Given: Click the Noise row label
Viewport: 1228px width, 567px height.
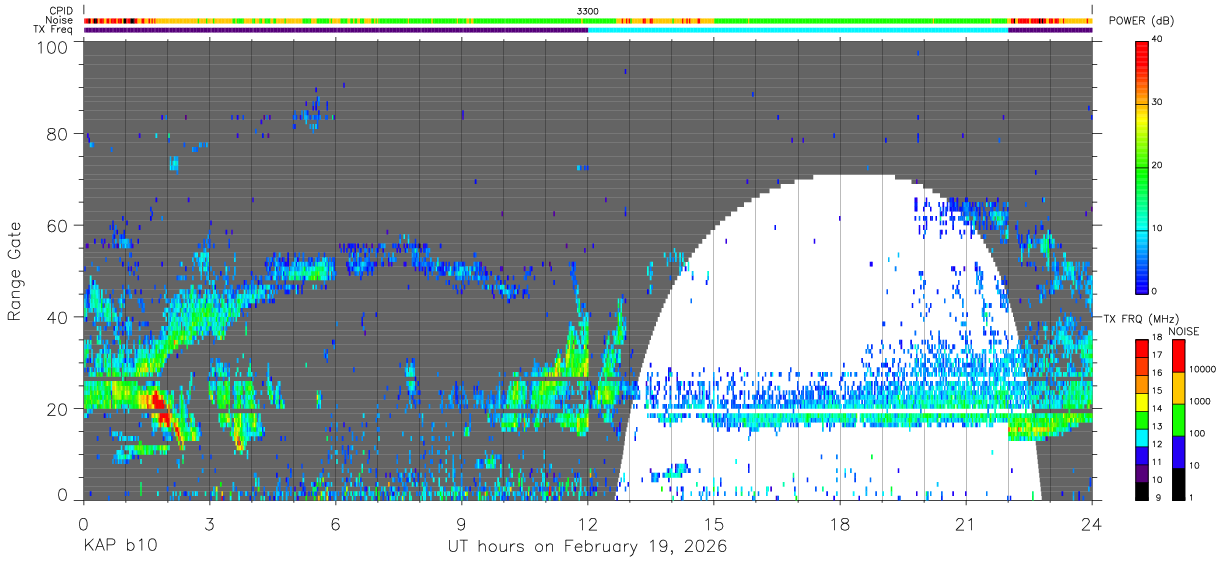Looking at the screenshot, I should (59, 20).
